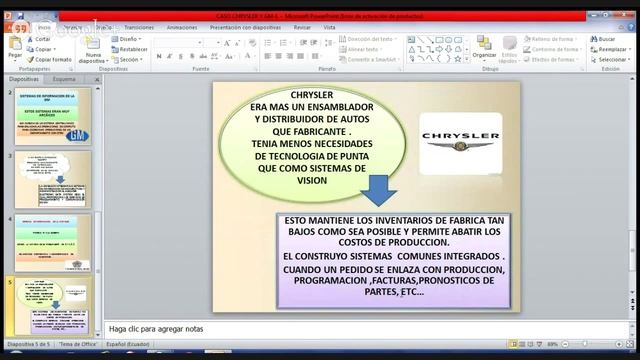Click Restablecer slide reset
Screen dimensions: 640x360
coord(129,49)
